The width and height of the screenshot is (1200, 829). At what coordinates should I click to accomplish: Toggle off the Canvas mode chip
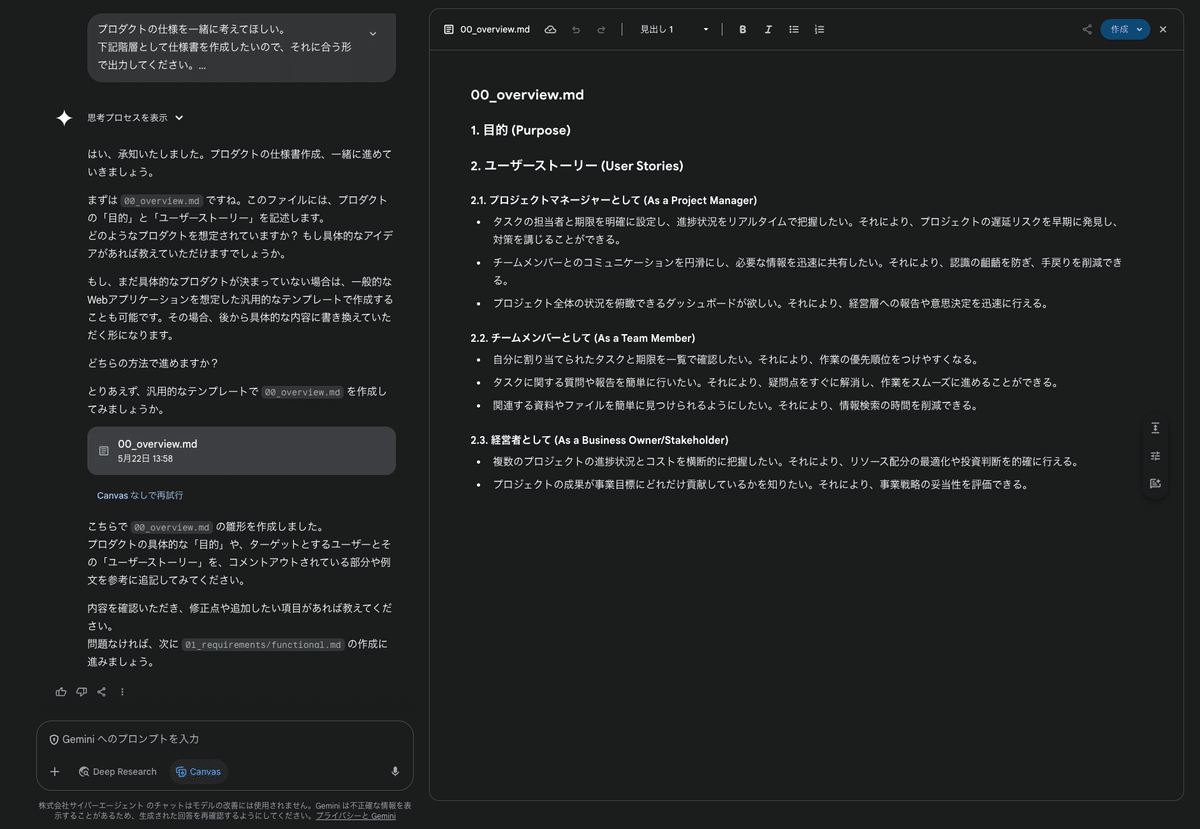point(198,771)
